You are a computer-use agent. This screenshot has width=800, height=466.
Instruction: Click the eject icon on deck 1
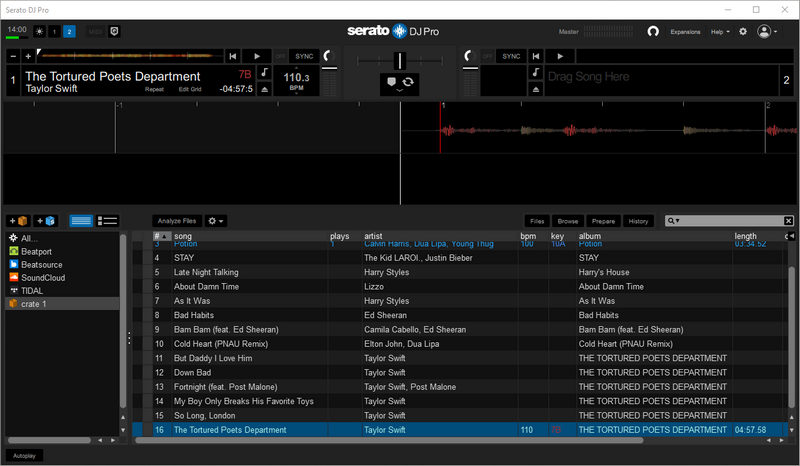coord(265,89)
